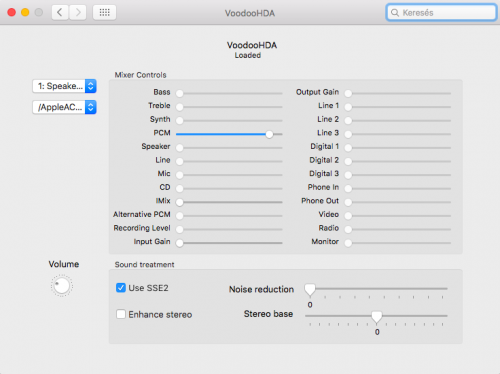The image size is (500, 374).
Task: Check the Enhance stereo checkbox
Action: tap(121, 314)
